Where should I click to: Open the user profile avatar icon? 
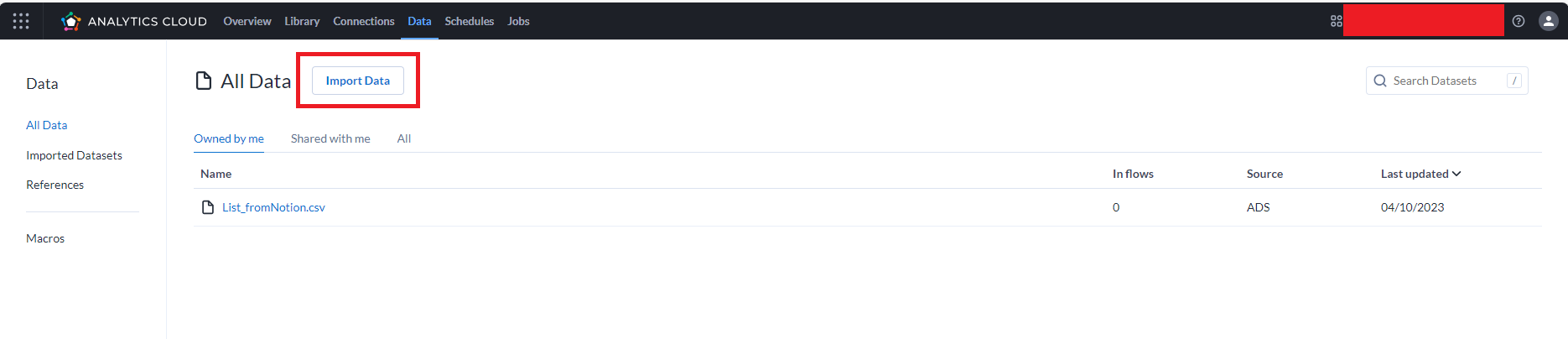pyautogui.click(x=1549, y=21)
